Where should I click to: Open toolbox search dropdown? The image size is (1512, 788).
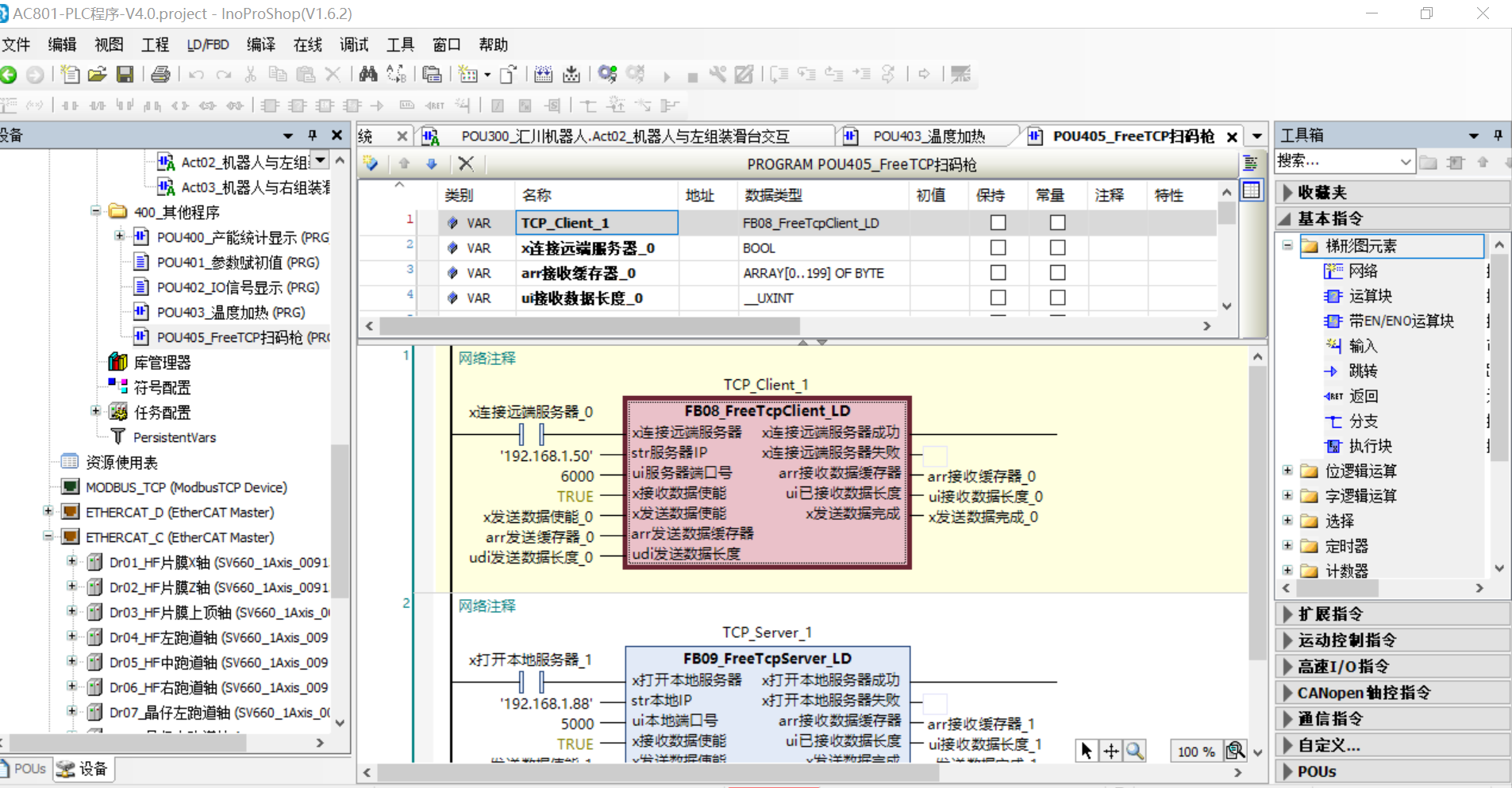pyautogui.click(x=1406, y=162)
